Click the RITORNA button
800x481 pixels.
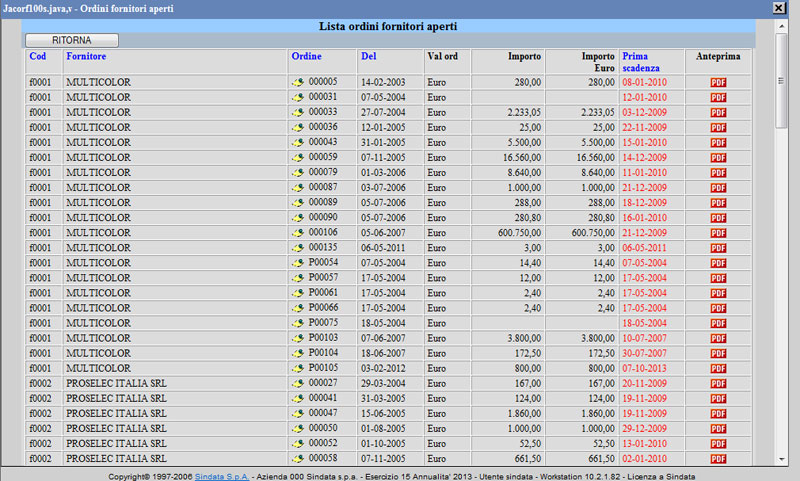pyautogui.click(x=72, y=40)
